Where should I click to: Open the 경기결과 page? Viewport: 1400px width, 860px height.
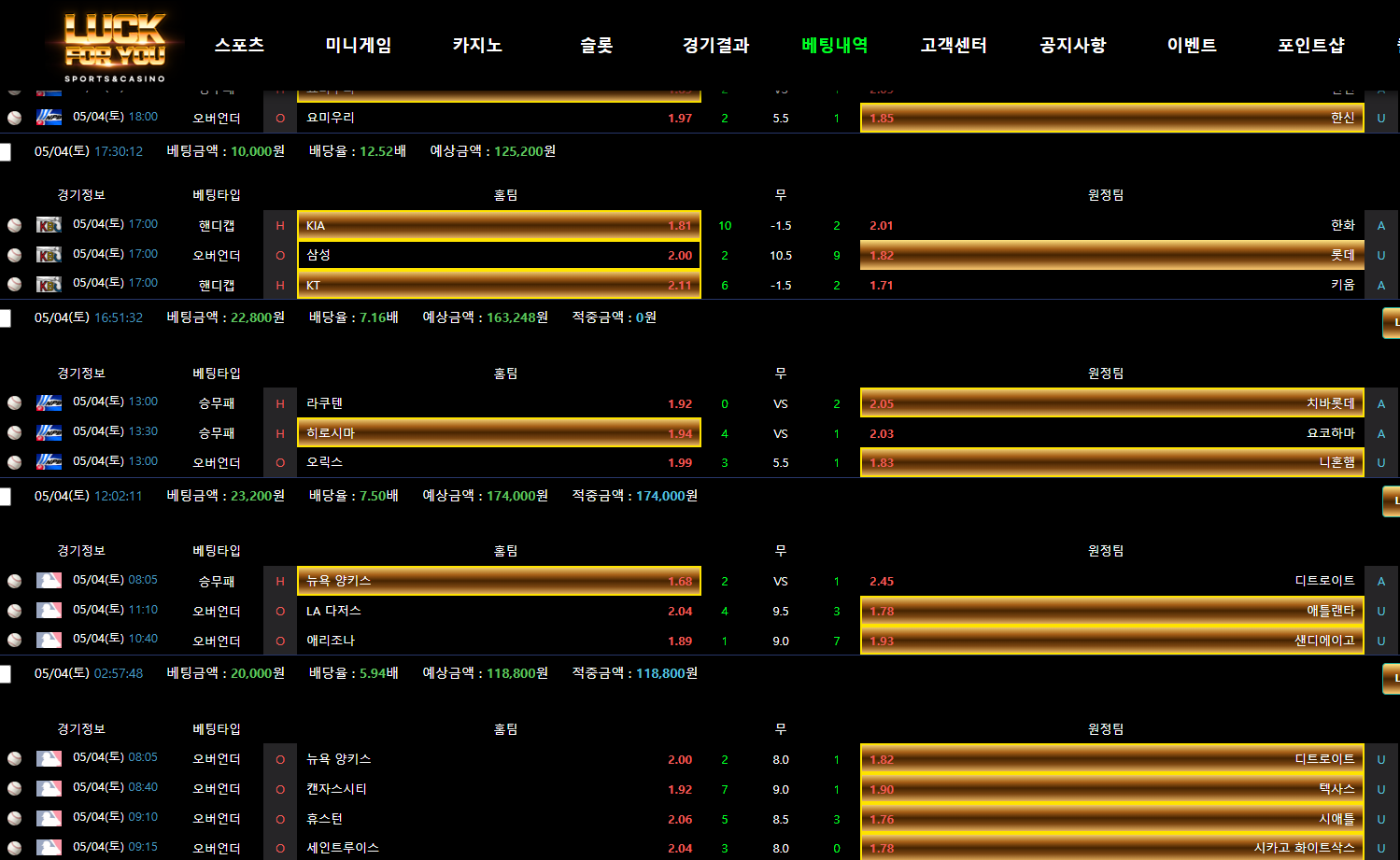click(715, 45)
